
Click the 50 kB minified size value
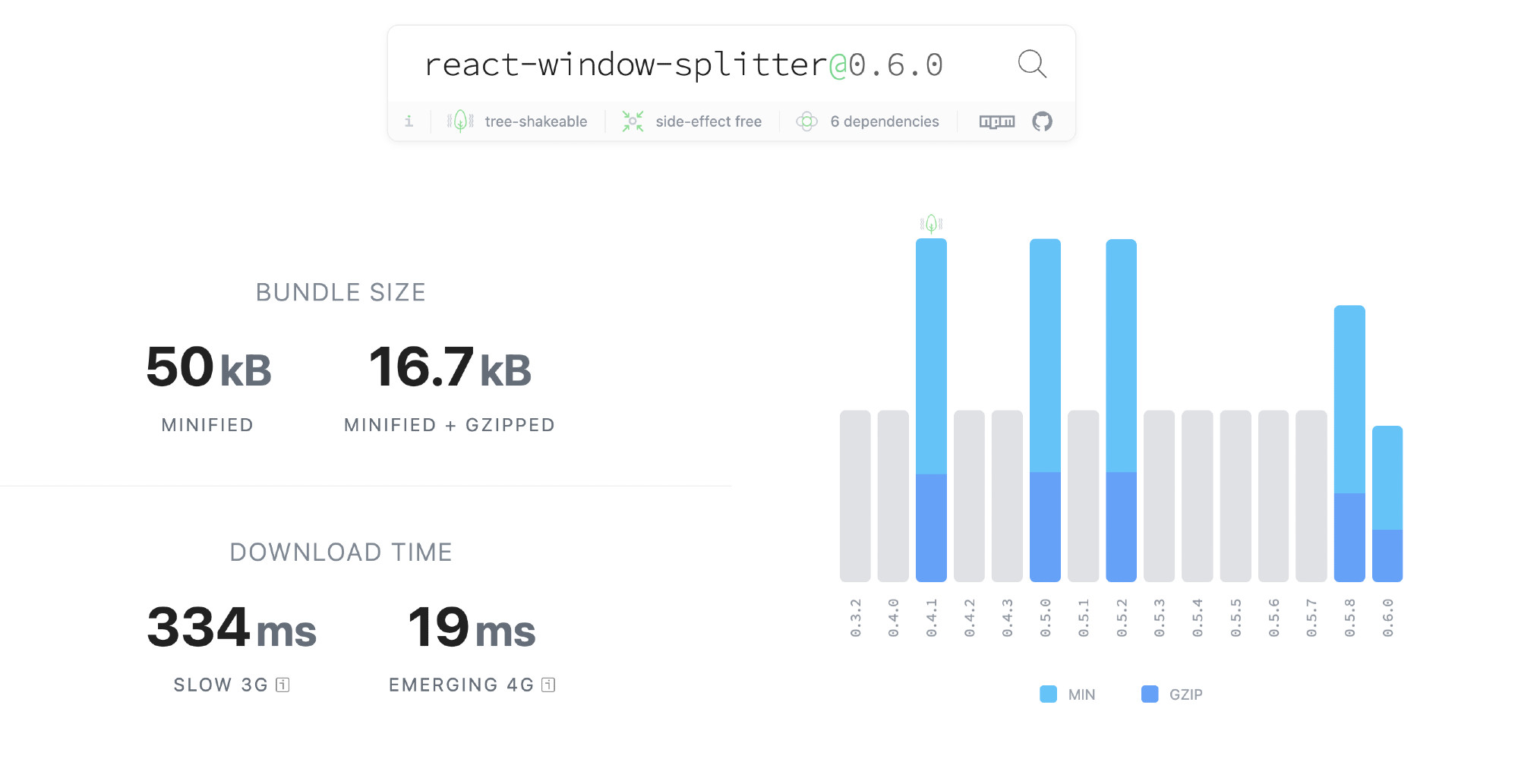click(x=209, y=367)
